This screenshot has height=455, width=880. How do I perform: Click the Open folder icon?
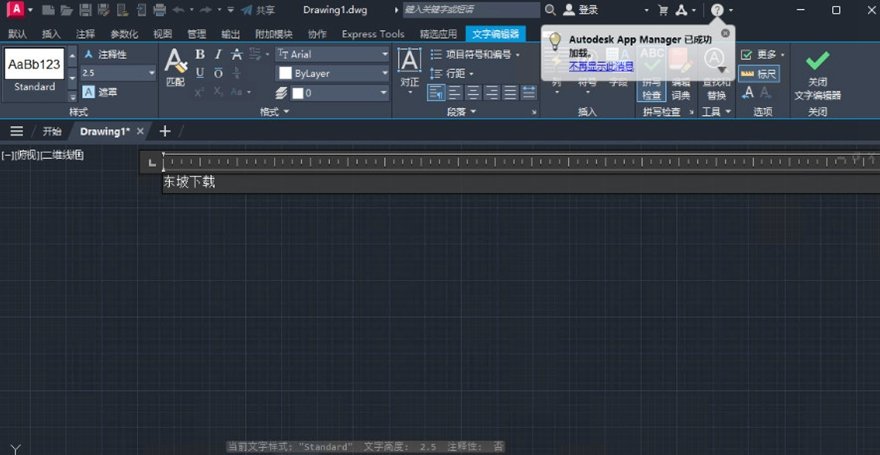tap(67, 10)
